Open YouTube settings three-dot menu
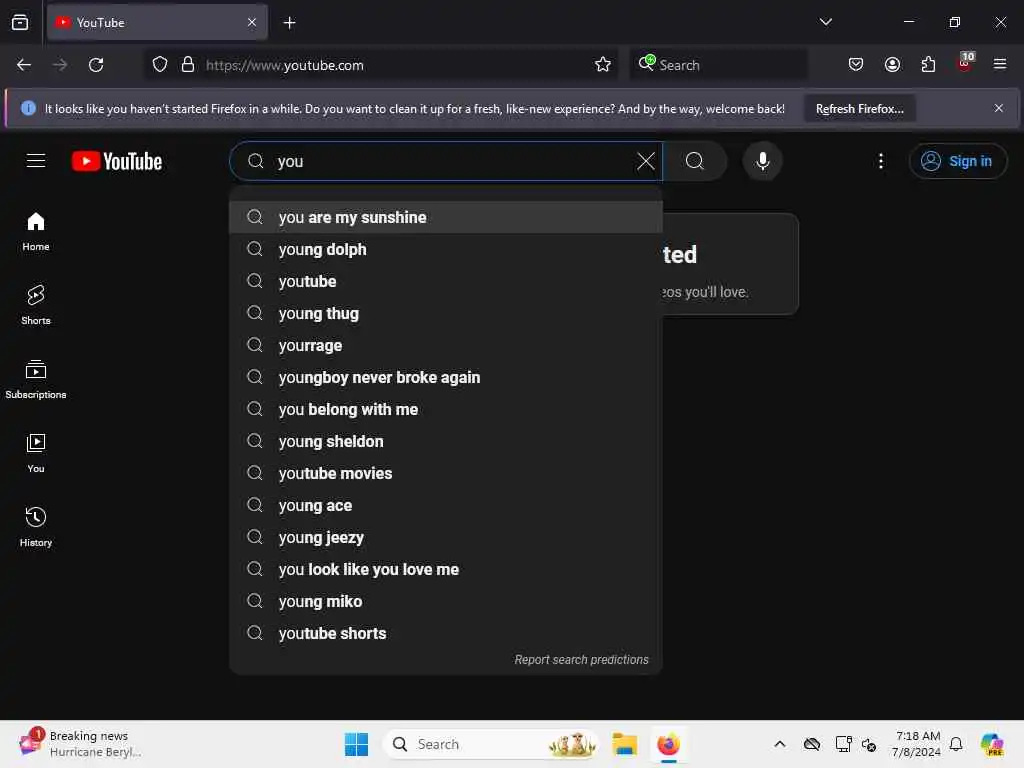The width and height of the screenshot is (1024, 768). tap(880, 161)
